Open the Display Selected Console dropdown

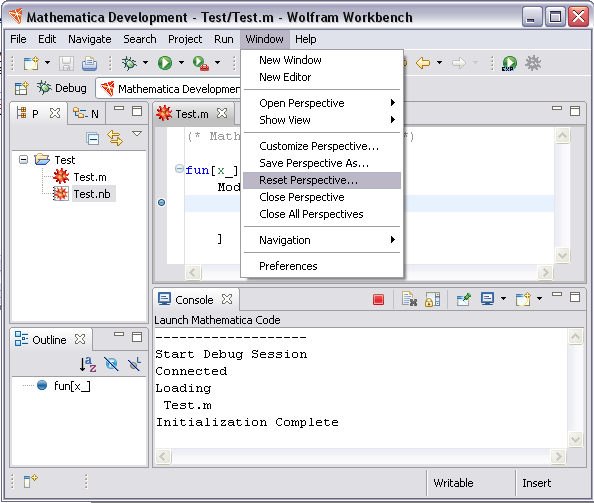503,299
